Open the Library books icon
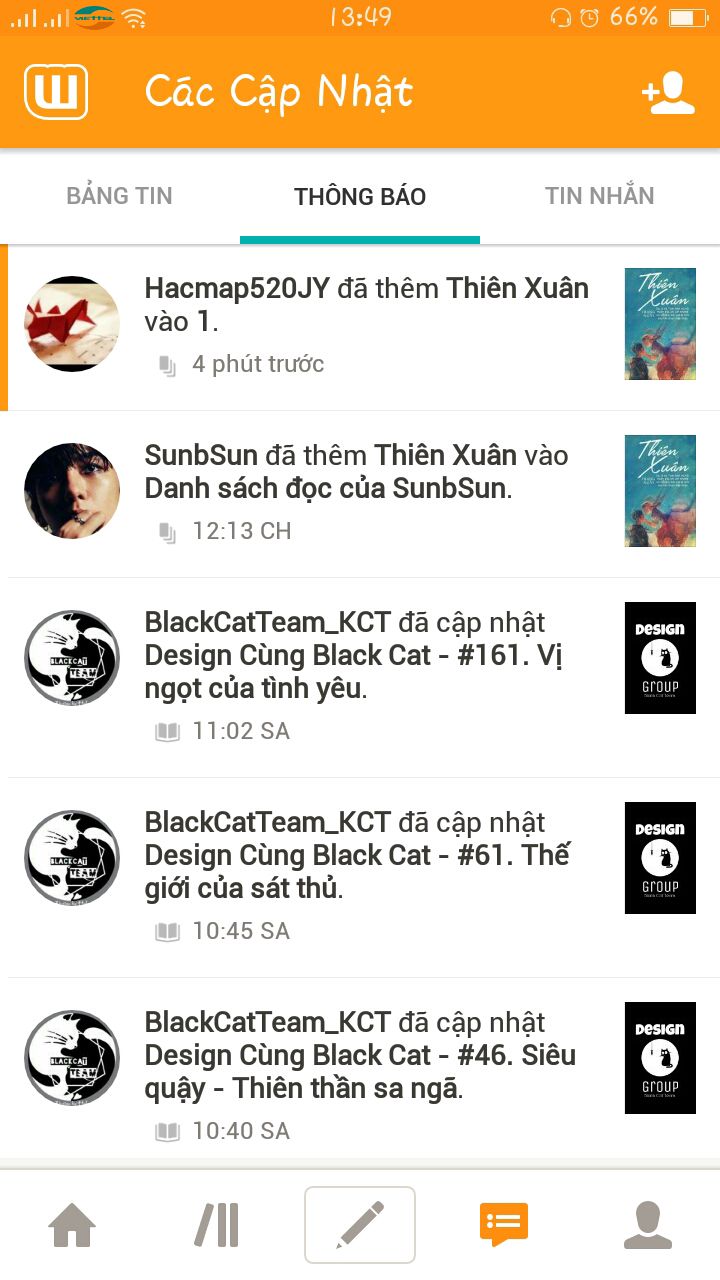Viewport: 720px width, 1280px height. click(216, 1224)
